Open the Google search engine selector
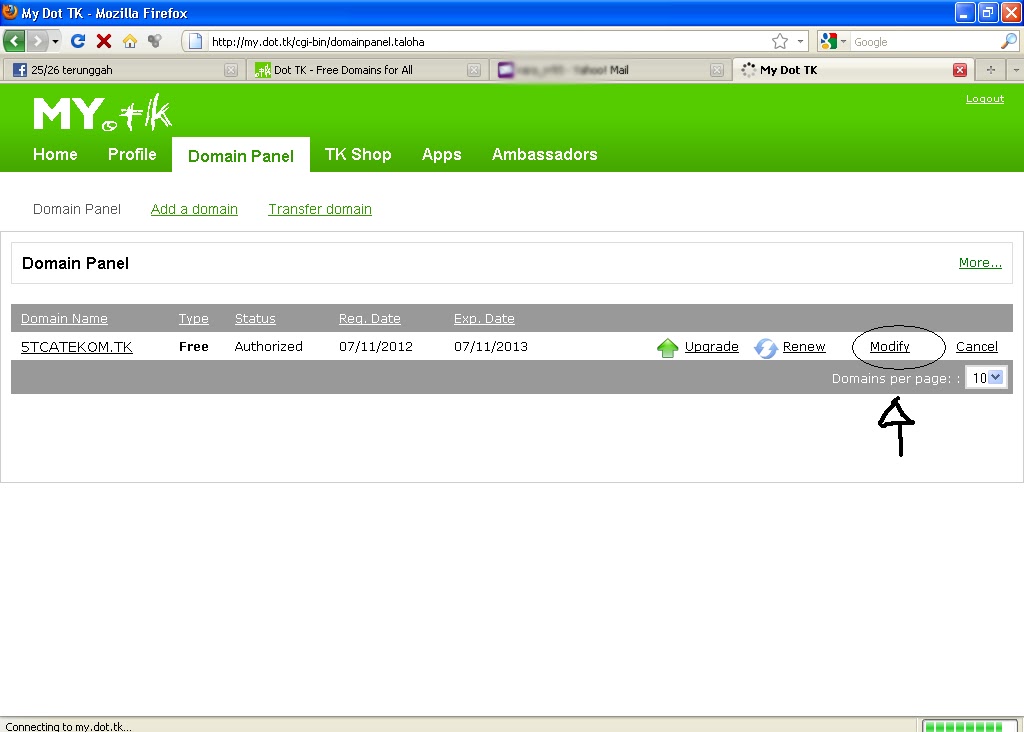 (x=833, y=42)
